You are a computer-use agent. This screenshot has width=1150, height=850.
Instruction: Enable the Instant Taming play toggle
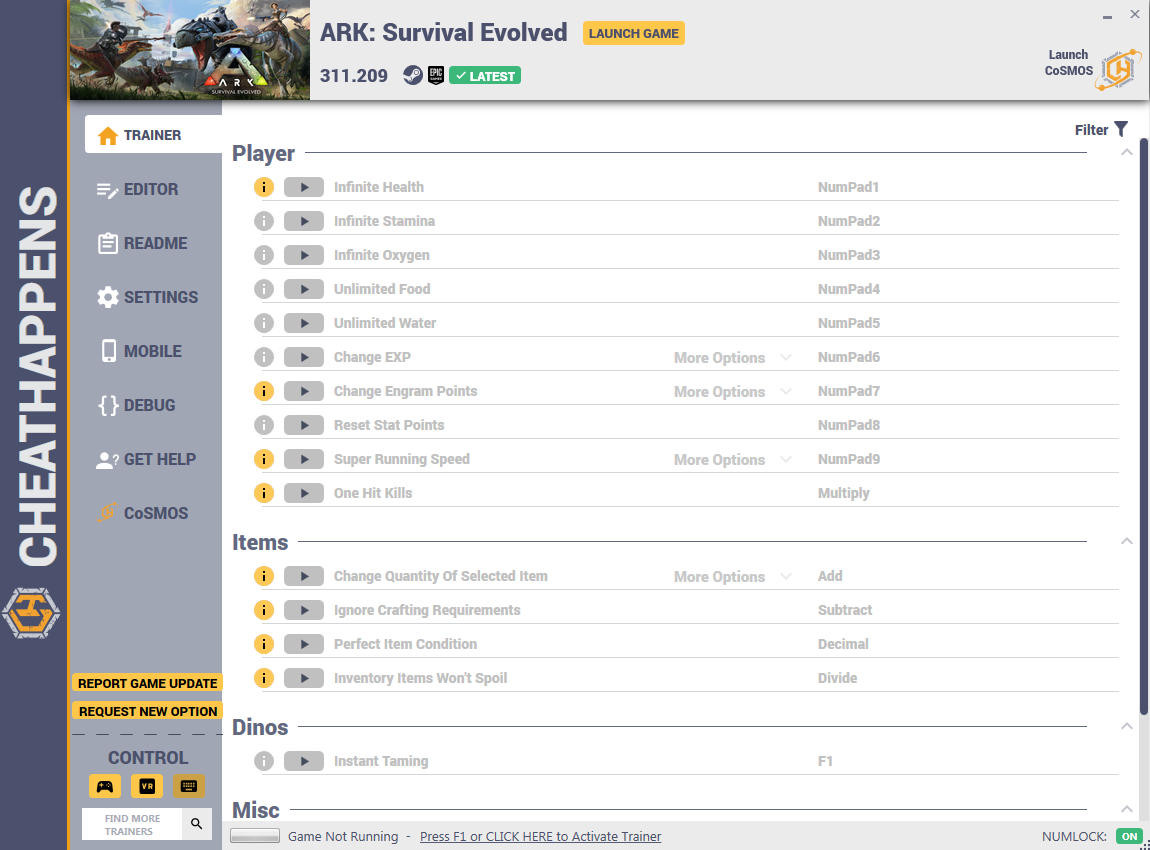304,761
